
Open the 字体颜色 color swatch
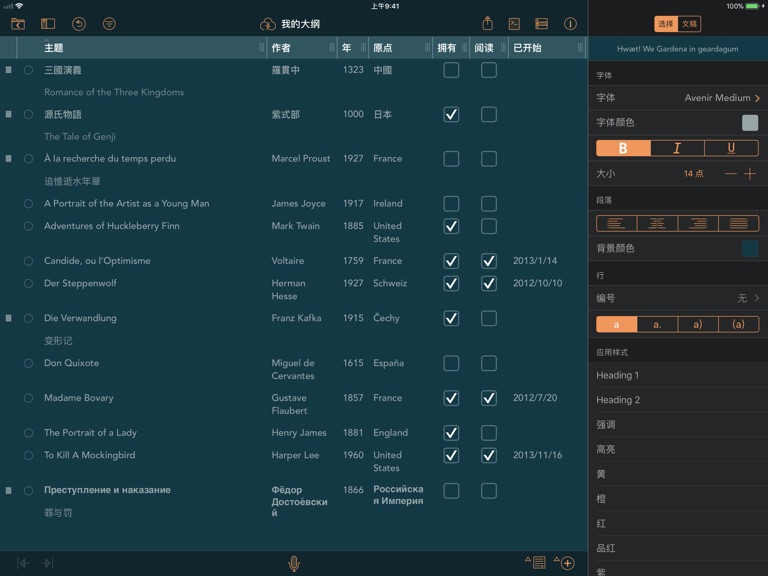coord(750,123)
